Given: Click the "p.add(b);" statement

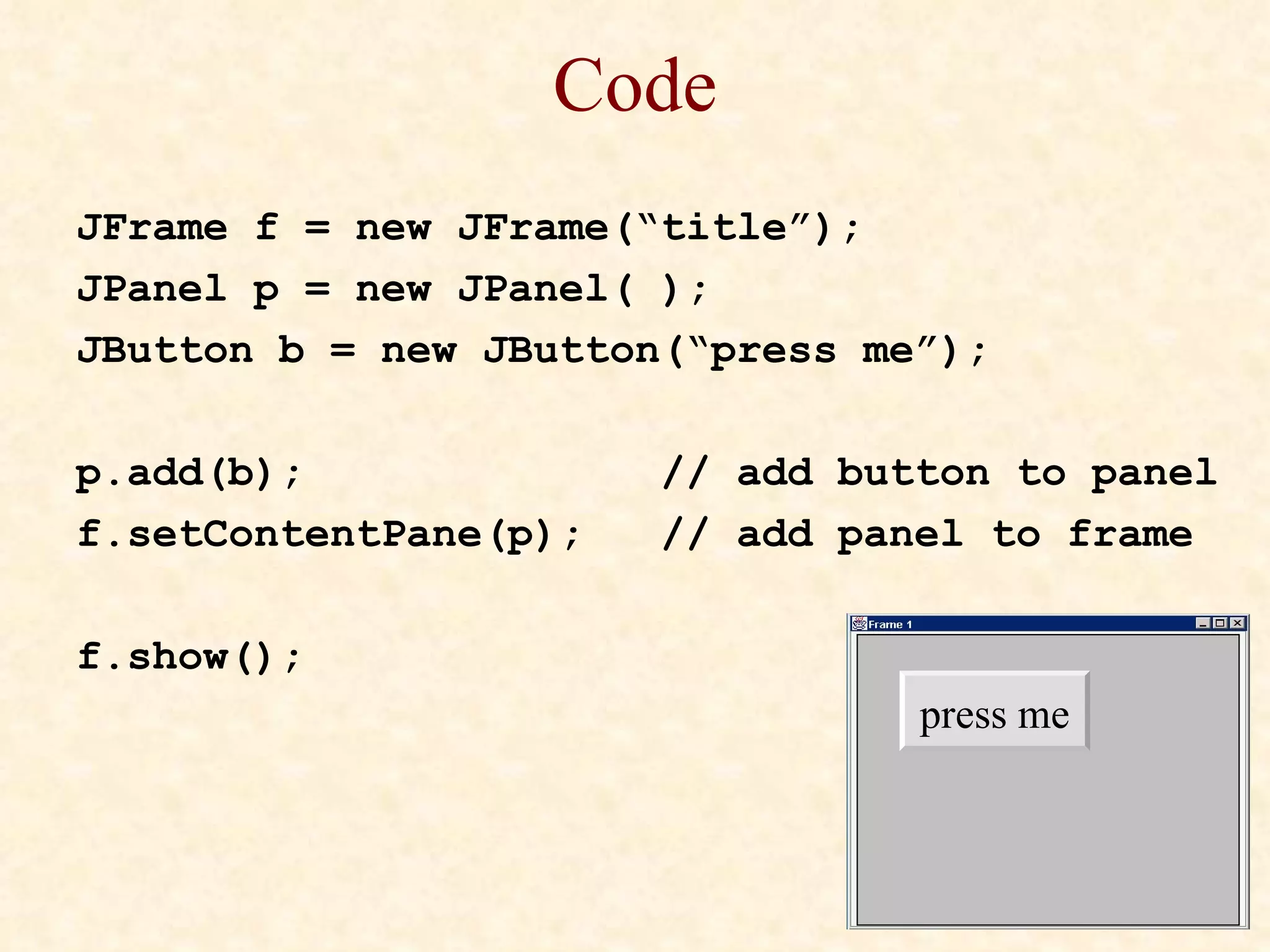Looking at the screenshot, I should click(188, 474).
